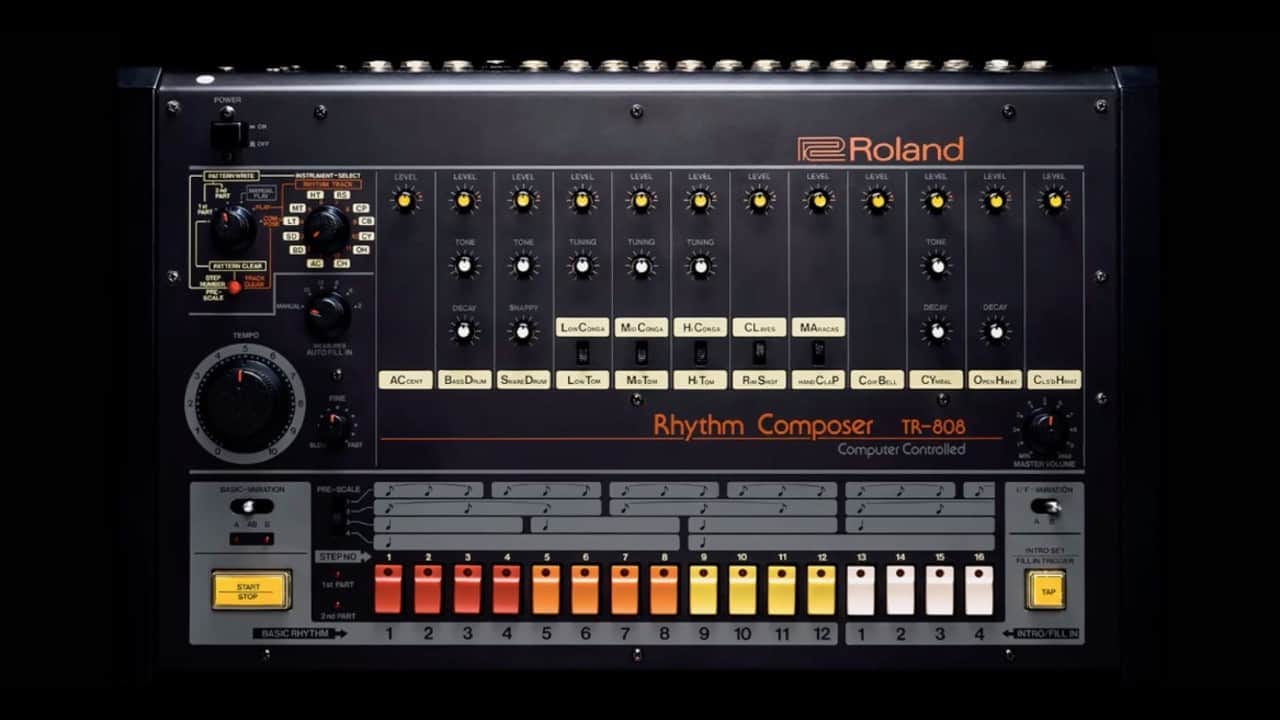
Task: Toggle the Mid Conga / Mid Tom switch
Action: tap(641, 353)
